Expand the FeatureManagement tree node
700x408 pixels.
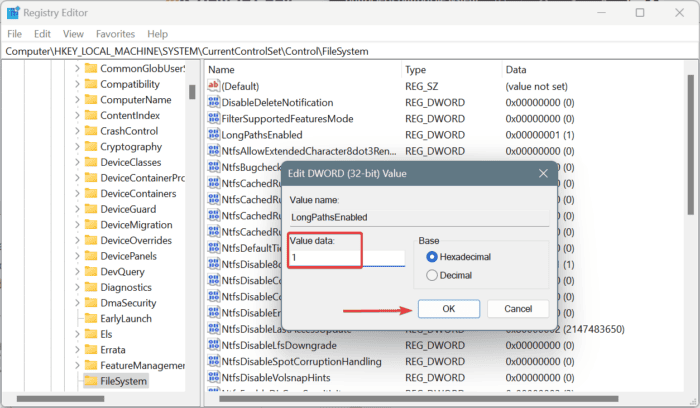tap(77, 365)
